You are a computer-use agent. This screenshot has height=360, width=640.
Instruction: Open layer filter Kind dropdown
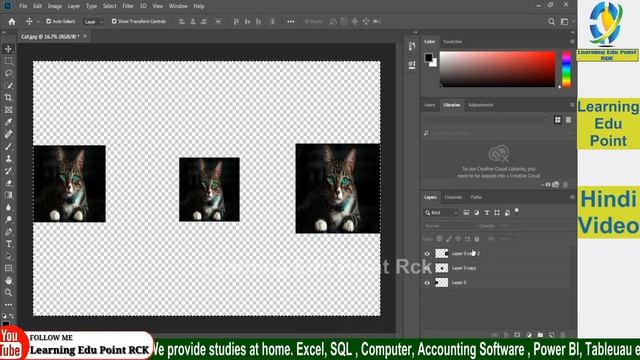tap(441, 213)
